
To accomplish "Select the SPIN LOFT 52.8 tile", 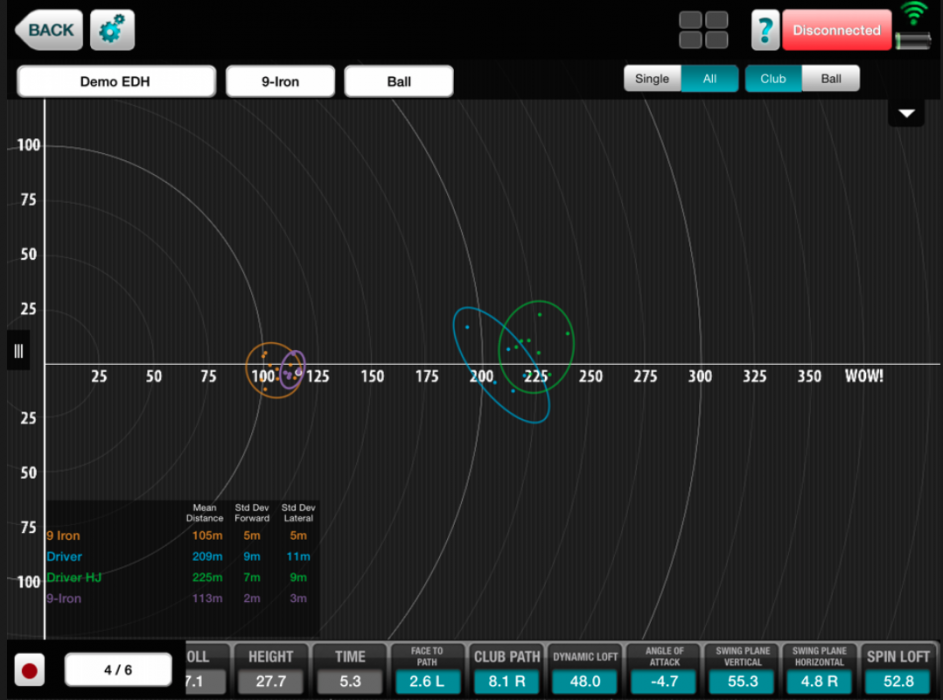I will pos(898,669).
